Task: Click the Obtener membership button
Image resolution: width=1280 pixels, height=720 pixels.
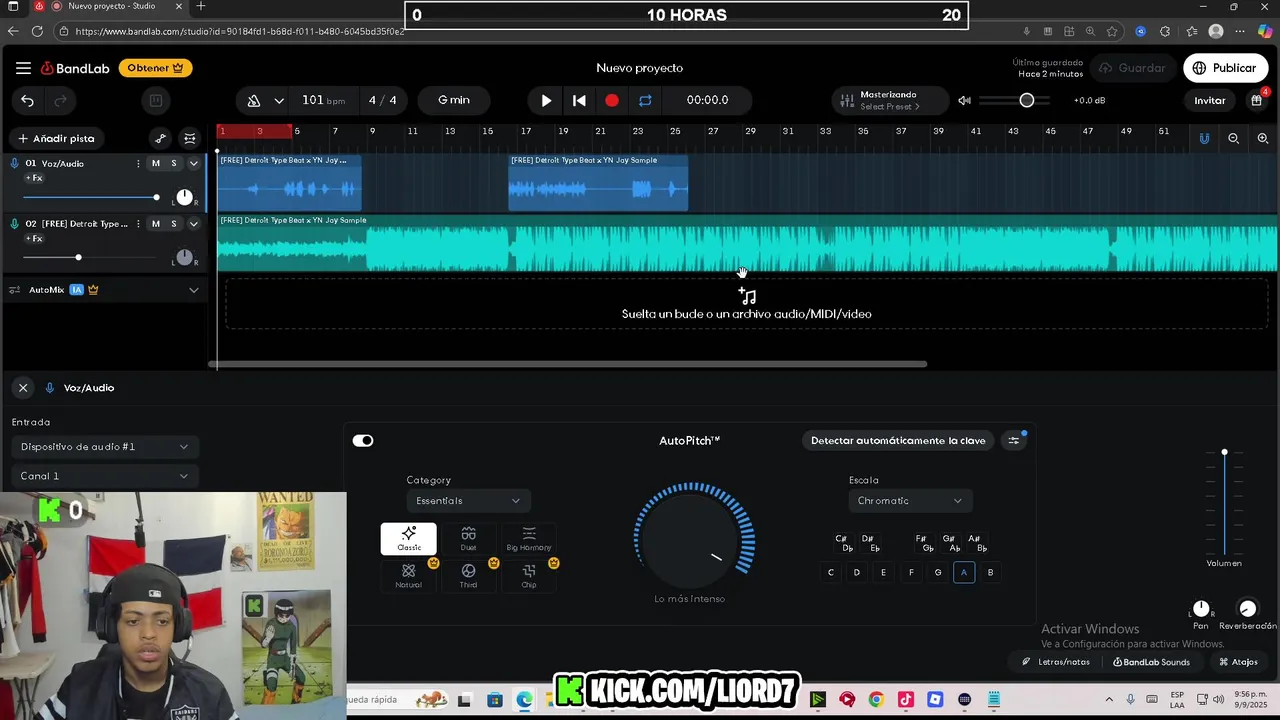Action: tap(155, 68)
